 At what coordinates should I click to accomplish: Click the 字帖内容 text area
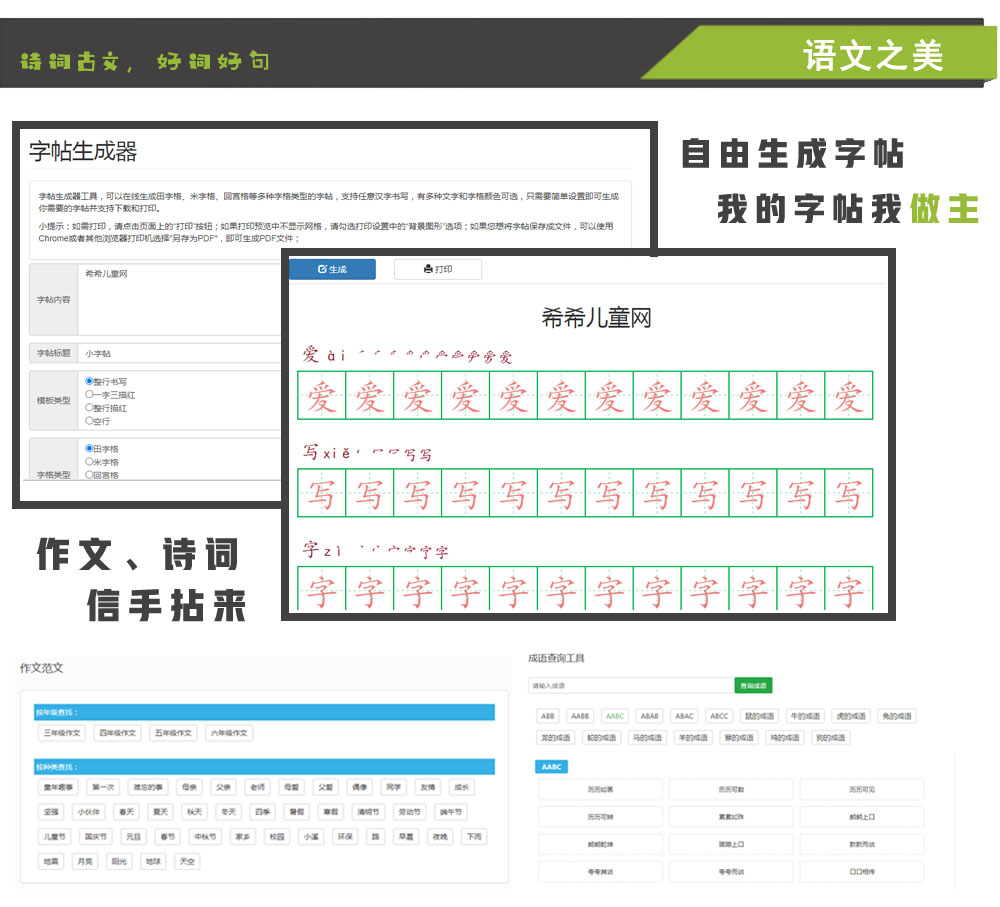pyautogui.click(x=180, y=298)
